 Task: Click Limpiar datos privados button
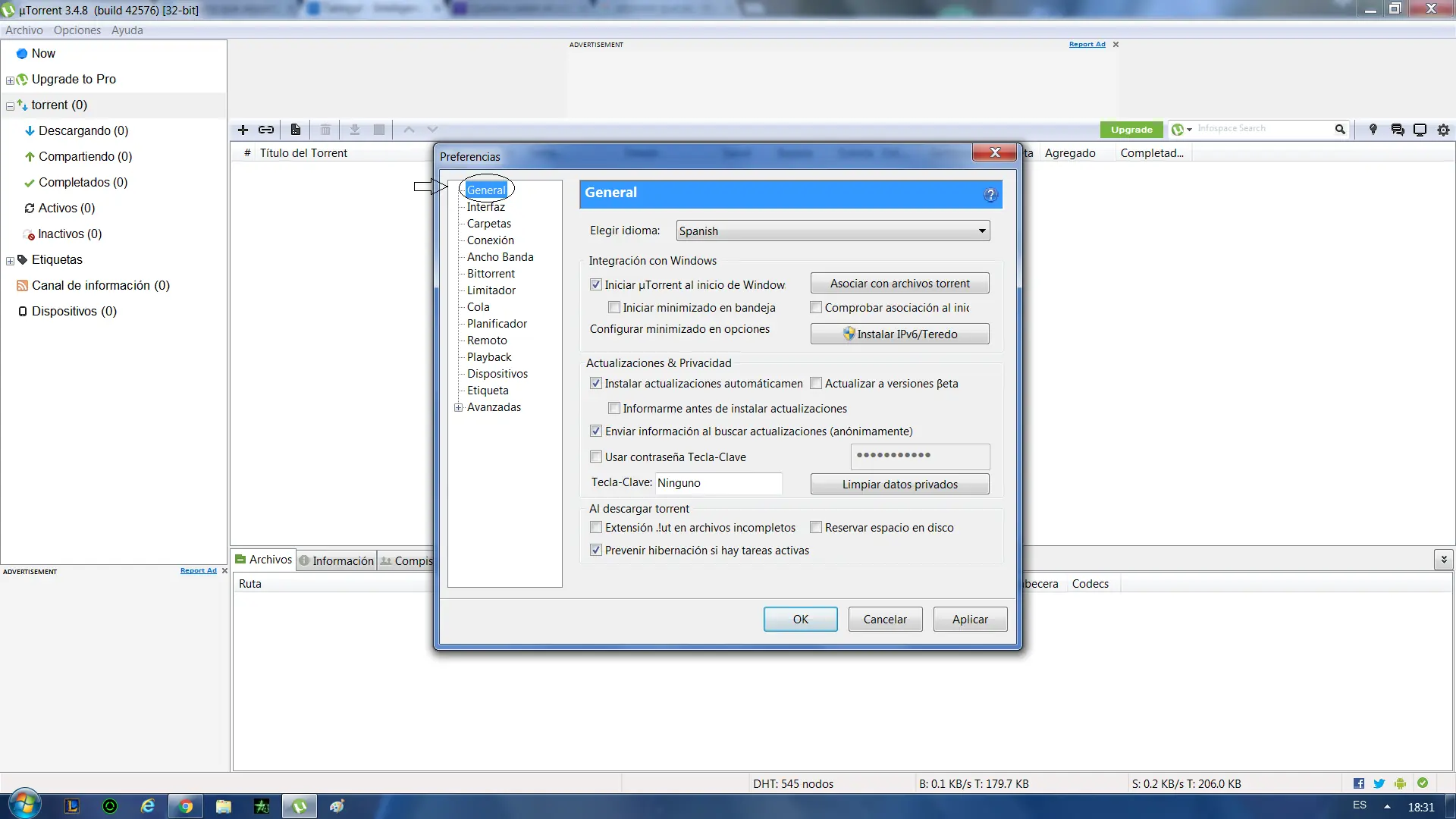pyautogui.click(x=899, y=485)
